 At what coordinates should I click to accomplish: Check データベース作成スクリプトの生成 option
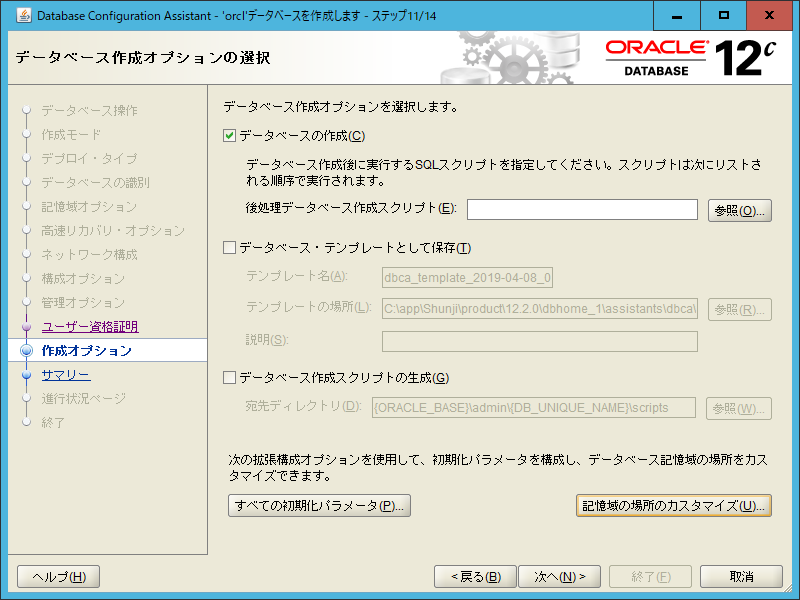pos(230,378)
